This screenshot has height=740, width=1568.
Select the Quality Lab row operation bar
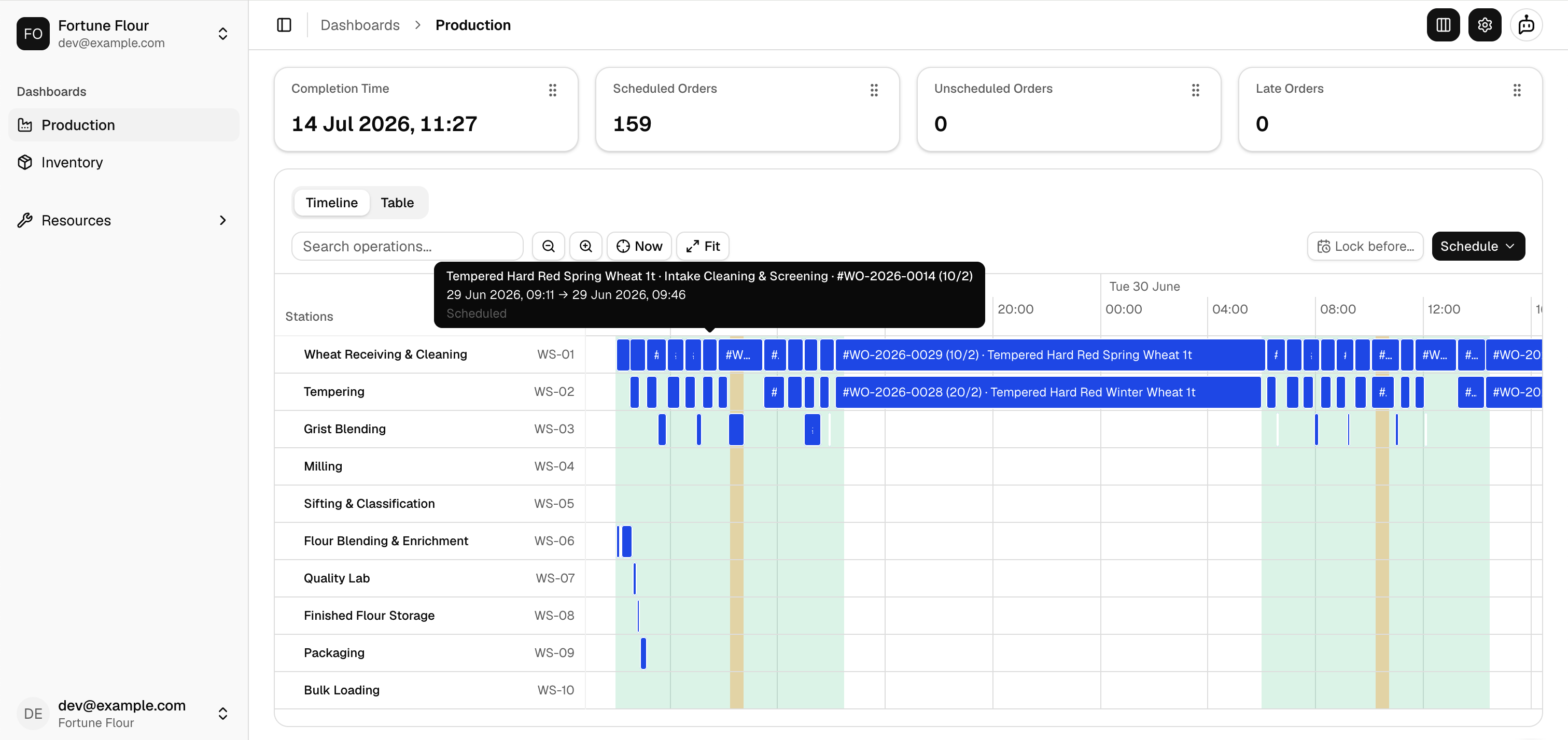634,578
